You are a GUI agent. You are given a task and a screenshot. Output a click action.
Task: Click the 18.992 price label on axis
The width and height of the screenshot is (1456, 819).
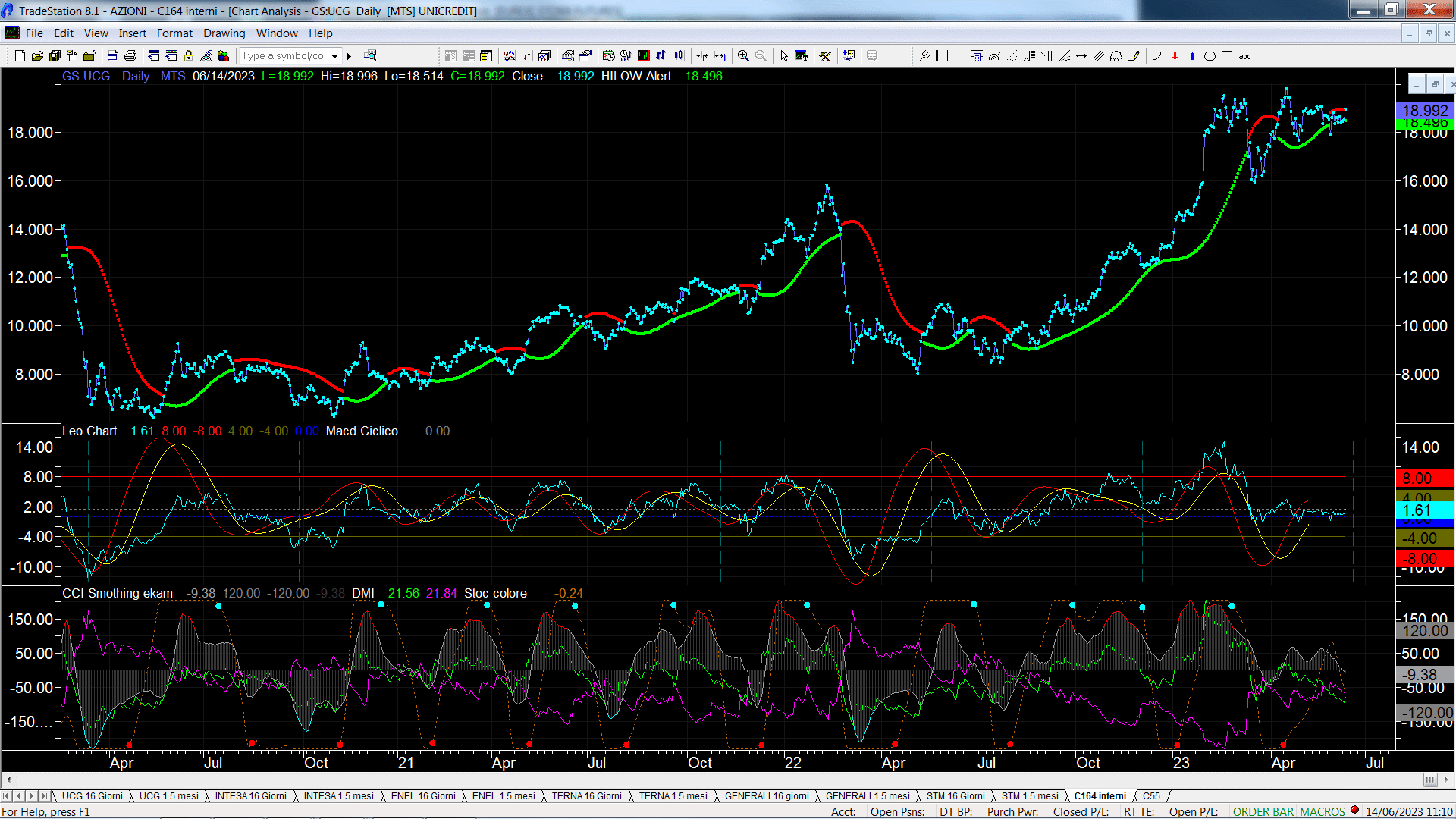(1425, 111)
